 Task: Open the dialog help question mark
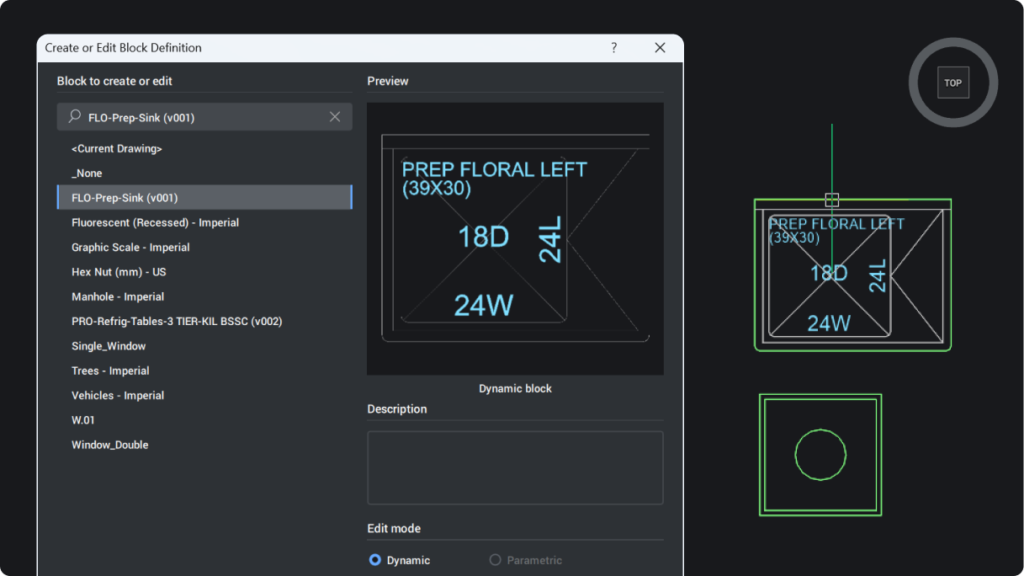[x=614, y=47]
